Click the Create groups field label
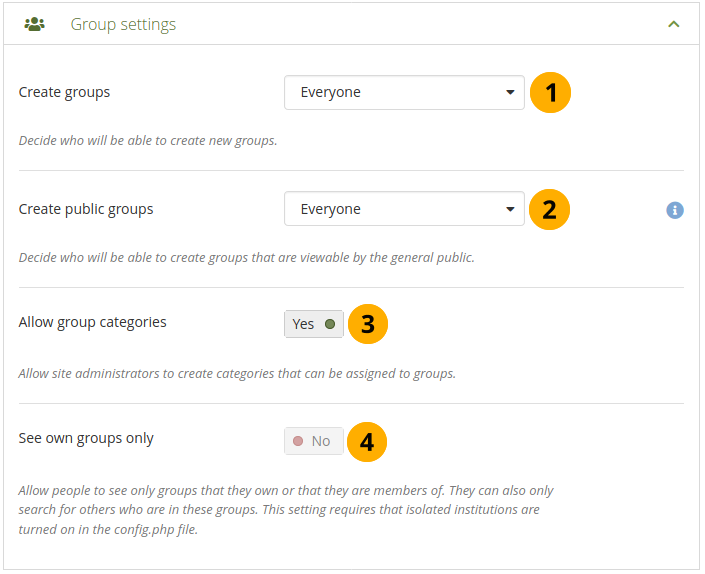Image resolution: width=705 pixels, height=574 pixels. coord(65,92)
